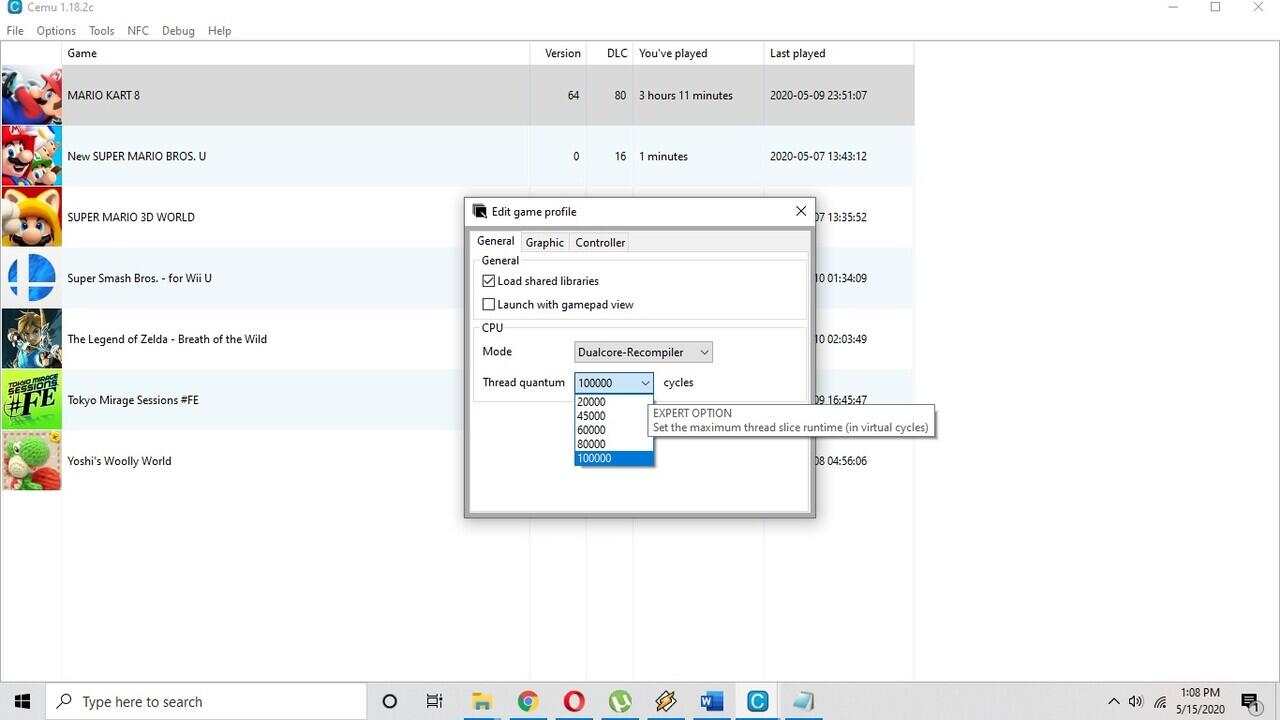This screenshot has width=1280, height=720.
Task: Sort by You've played column
Action: click(x=698, y=53)
